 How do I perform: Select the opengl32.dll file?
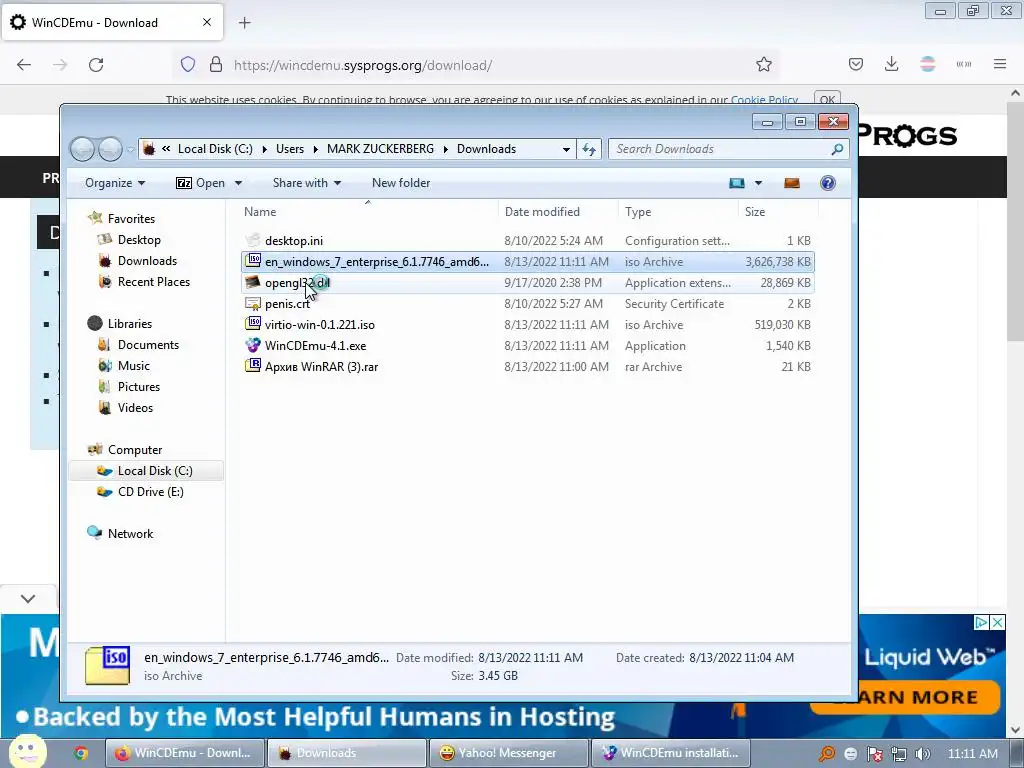coord(528,283)
